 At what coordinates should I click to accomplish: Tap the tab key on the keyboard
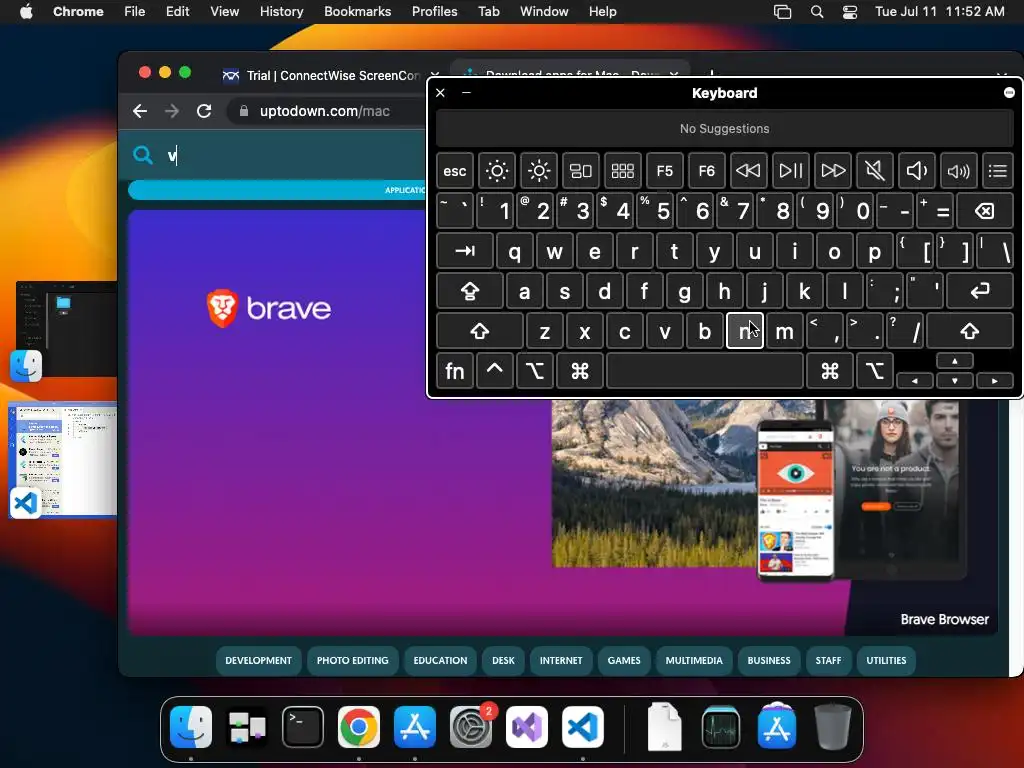tap(464, 251)
